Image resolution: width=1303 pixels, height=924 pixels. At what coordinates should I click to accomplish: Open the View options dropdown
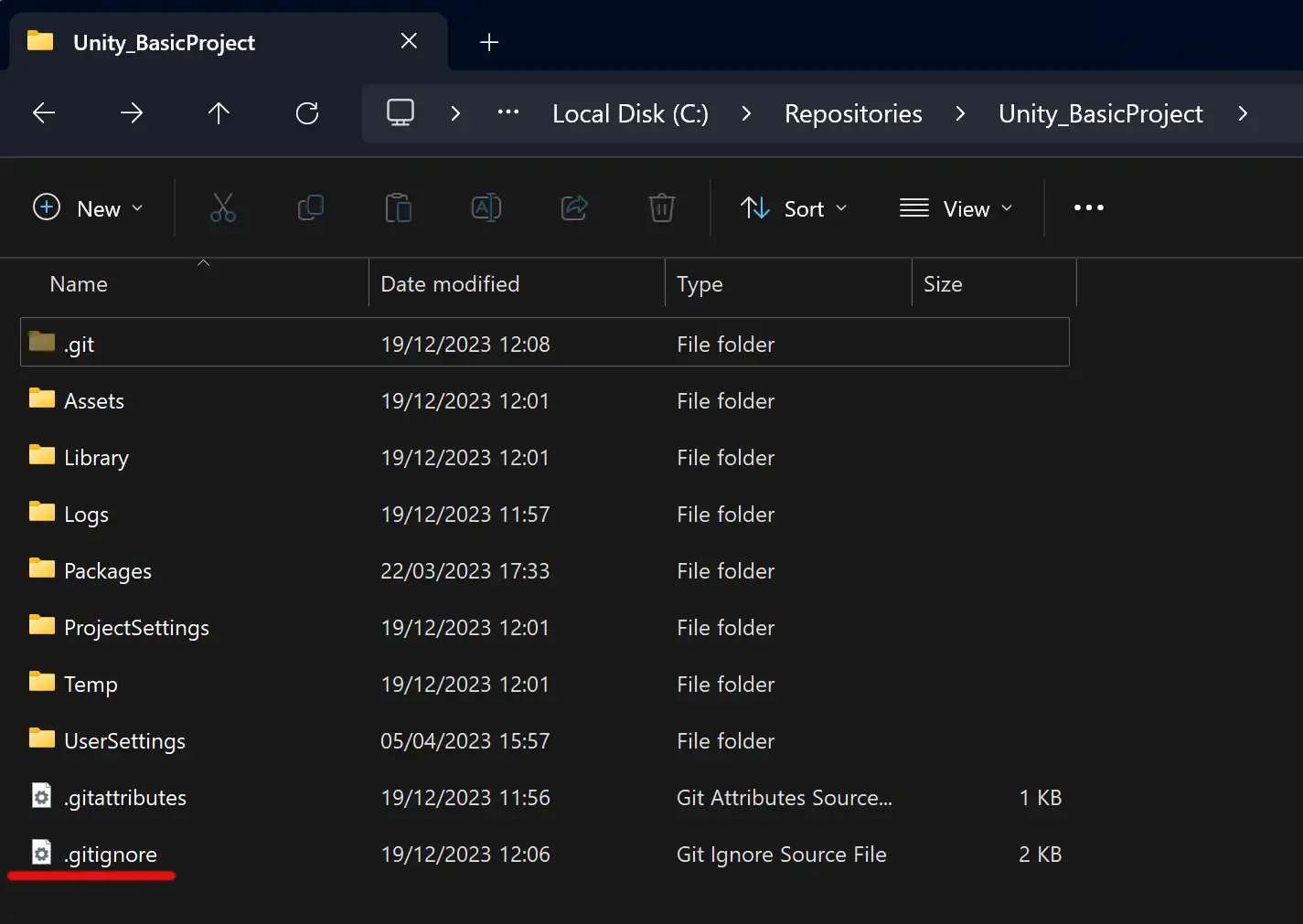pos(956,207)
